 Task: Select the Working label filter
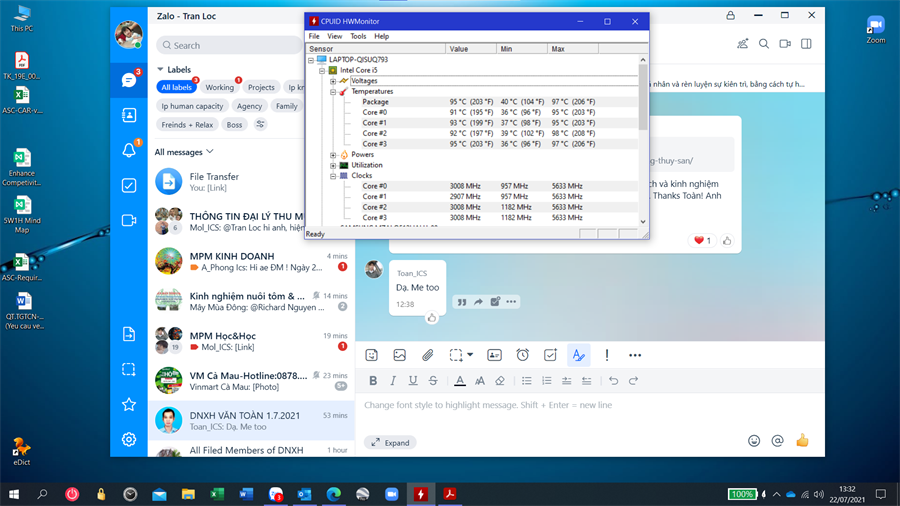coord(219,88)
